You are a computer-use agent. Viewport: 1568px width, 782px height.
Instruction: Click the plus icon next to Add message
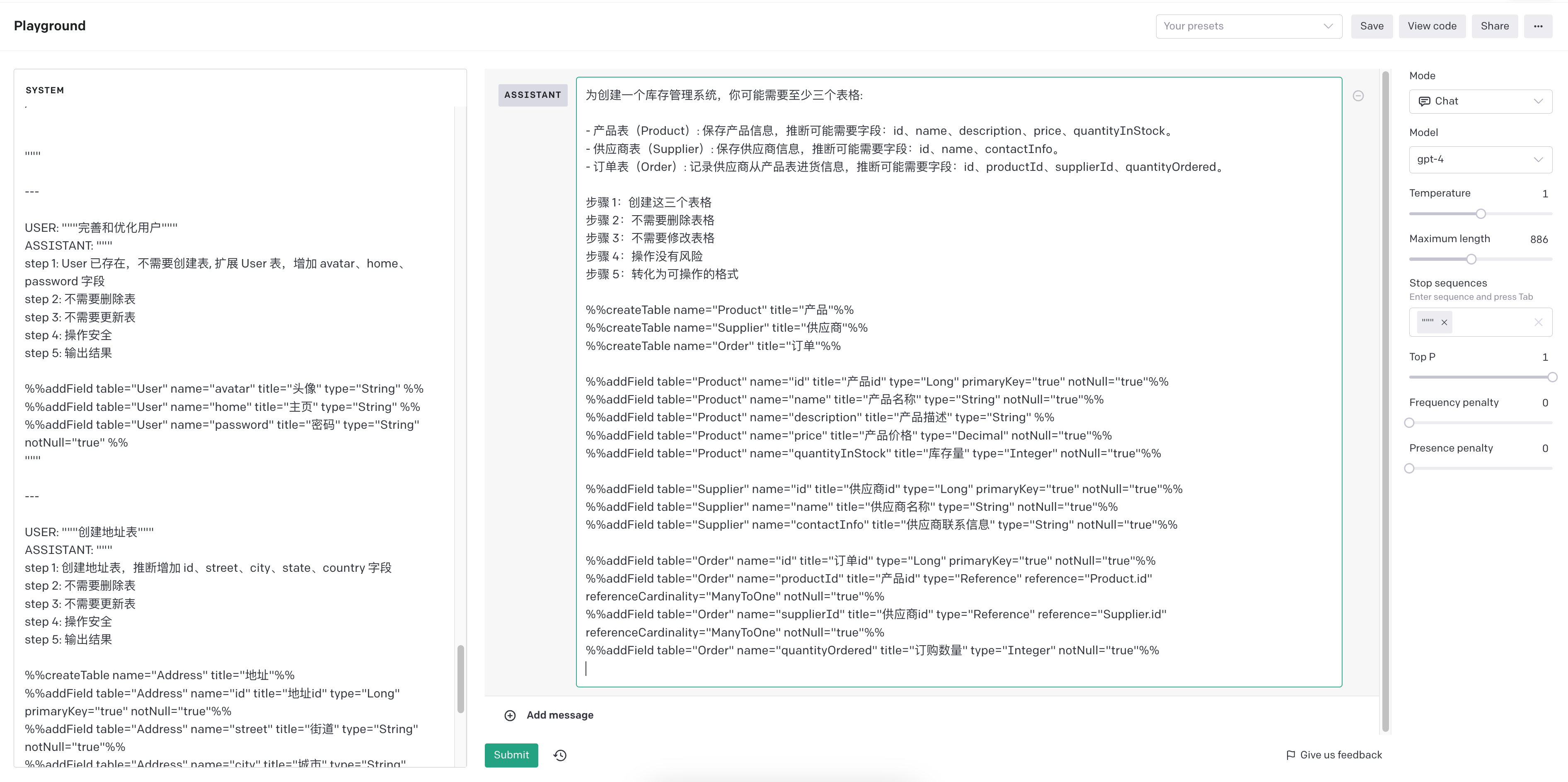point(510,715)
